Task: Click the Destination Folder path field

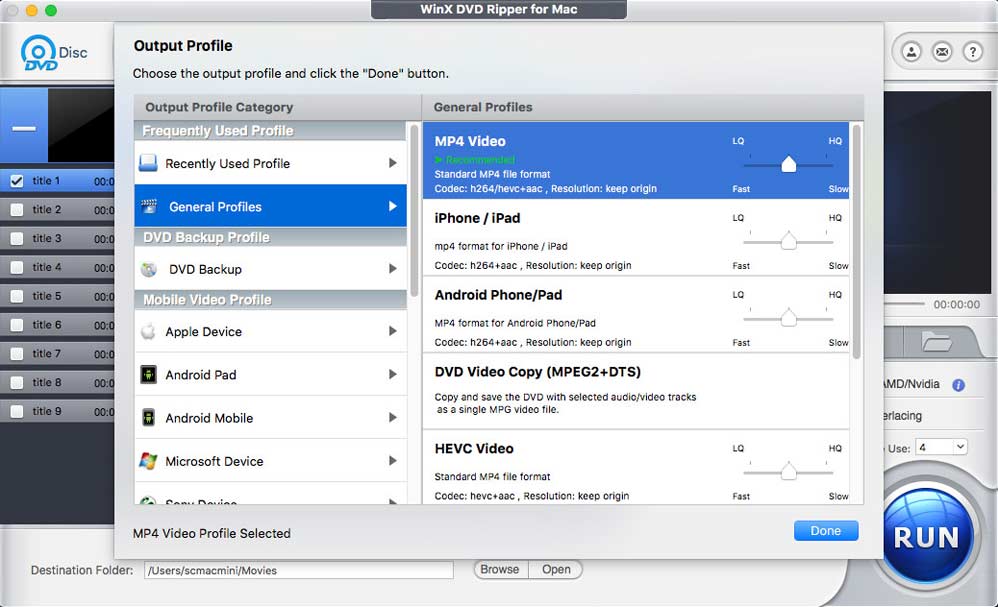Action: (x=299, y=570)
